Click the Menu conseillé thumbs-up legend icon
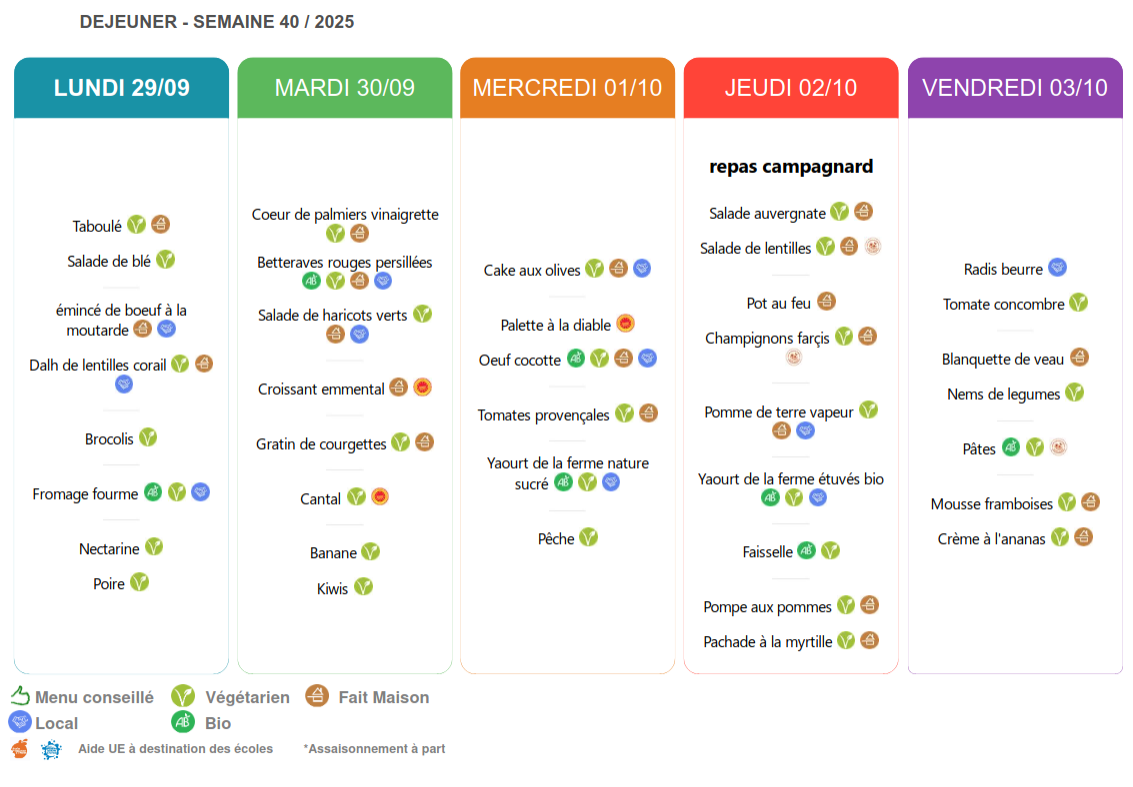1133x787 pixels. click(20, 696)
